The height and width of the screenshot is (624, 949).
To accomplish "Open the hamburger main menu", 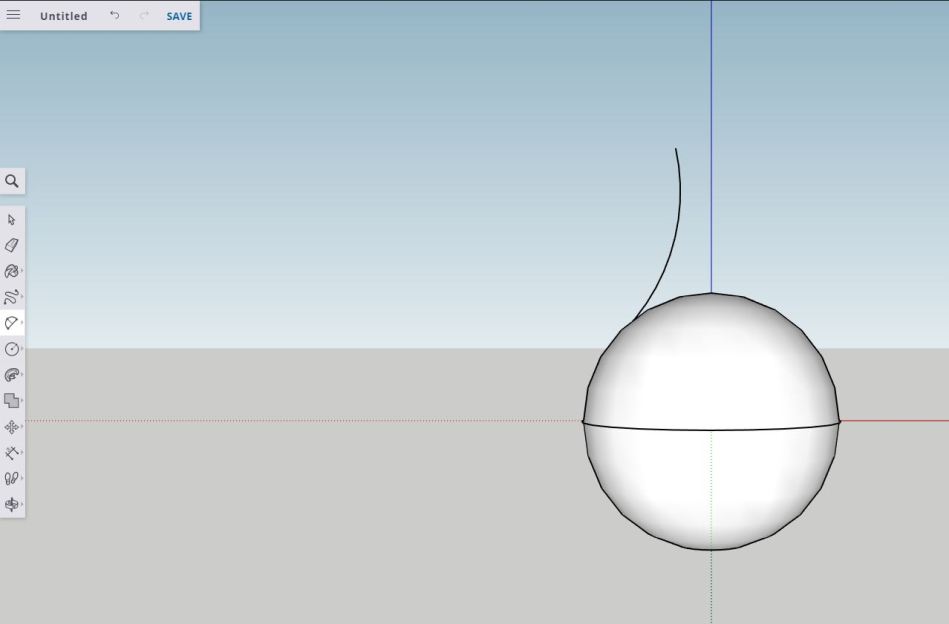I will (x=13, y=16).
